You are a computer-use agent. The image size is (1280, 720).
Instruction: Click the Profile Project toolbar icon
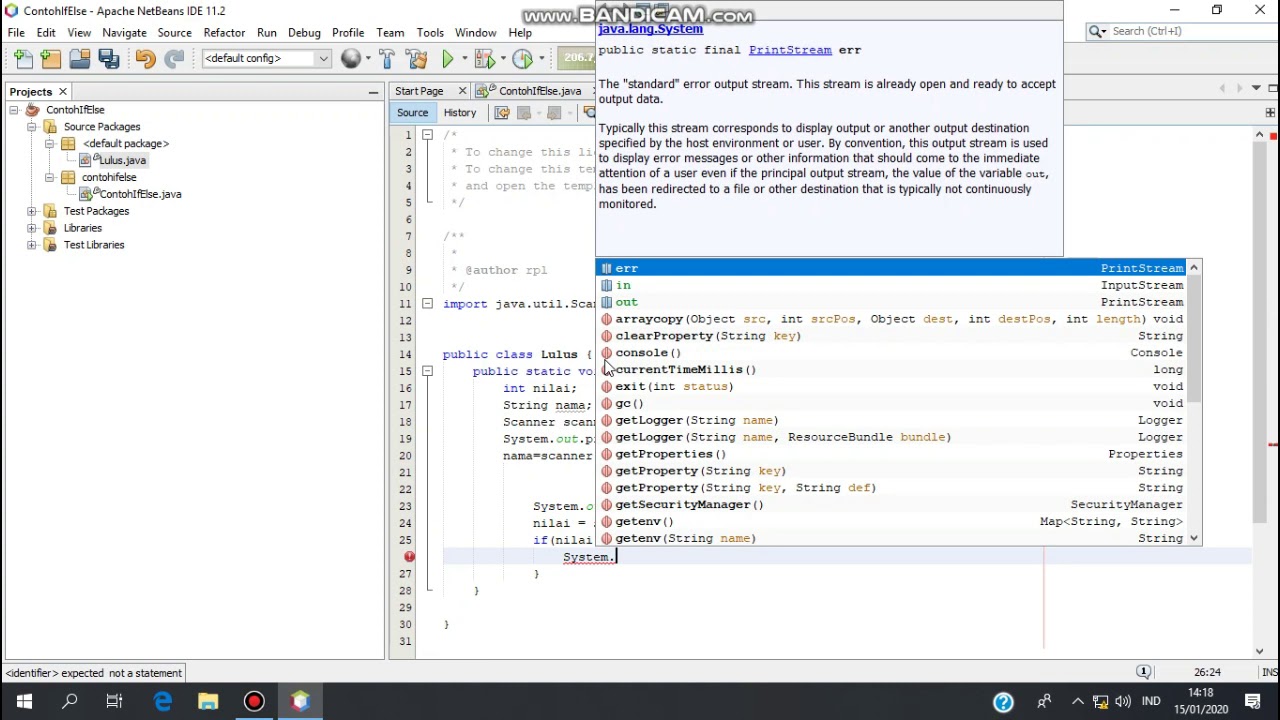pos(522,59)
